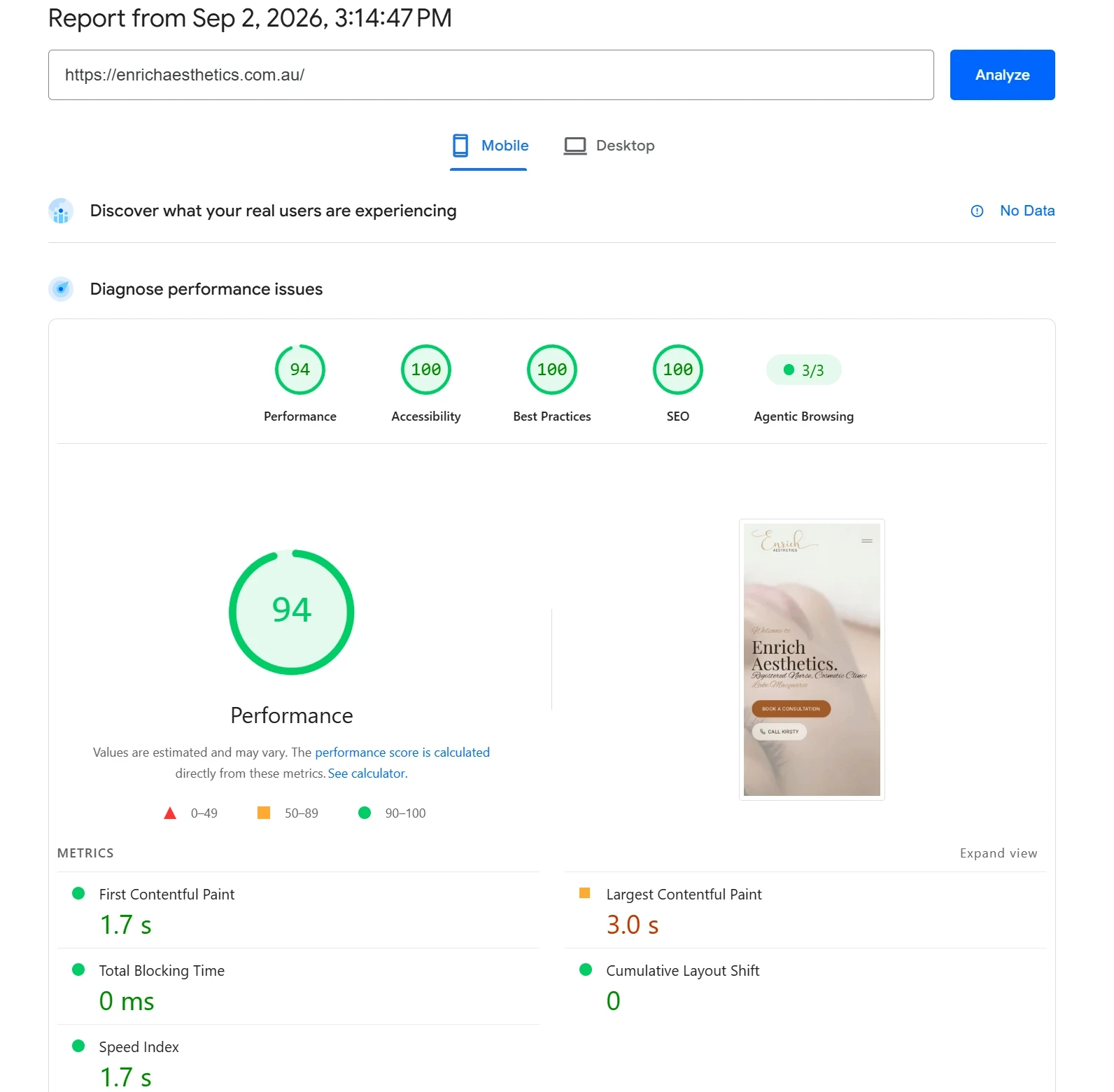Click the Total Blocking Time metric label
1114x1092 pixels.
(162, 971)
